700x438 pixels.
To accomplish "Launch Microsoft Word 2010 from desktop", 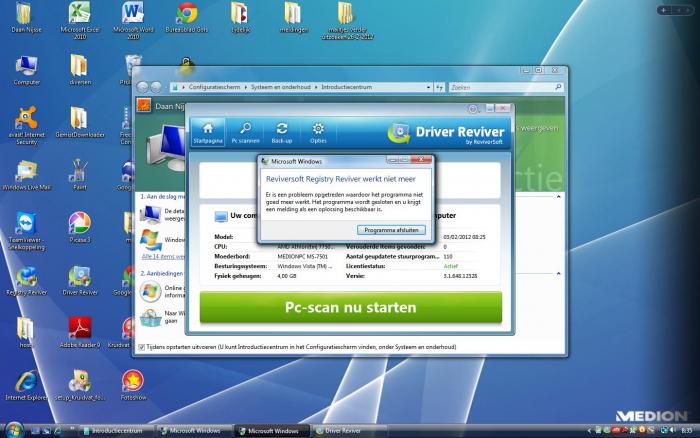I will 133,20.
